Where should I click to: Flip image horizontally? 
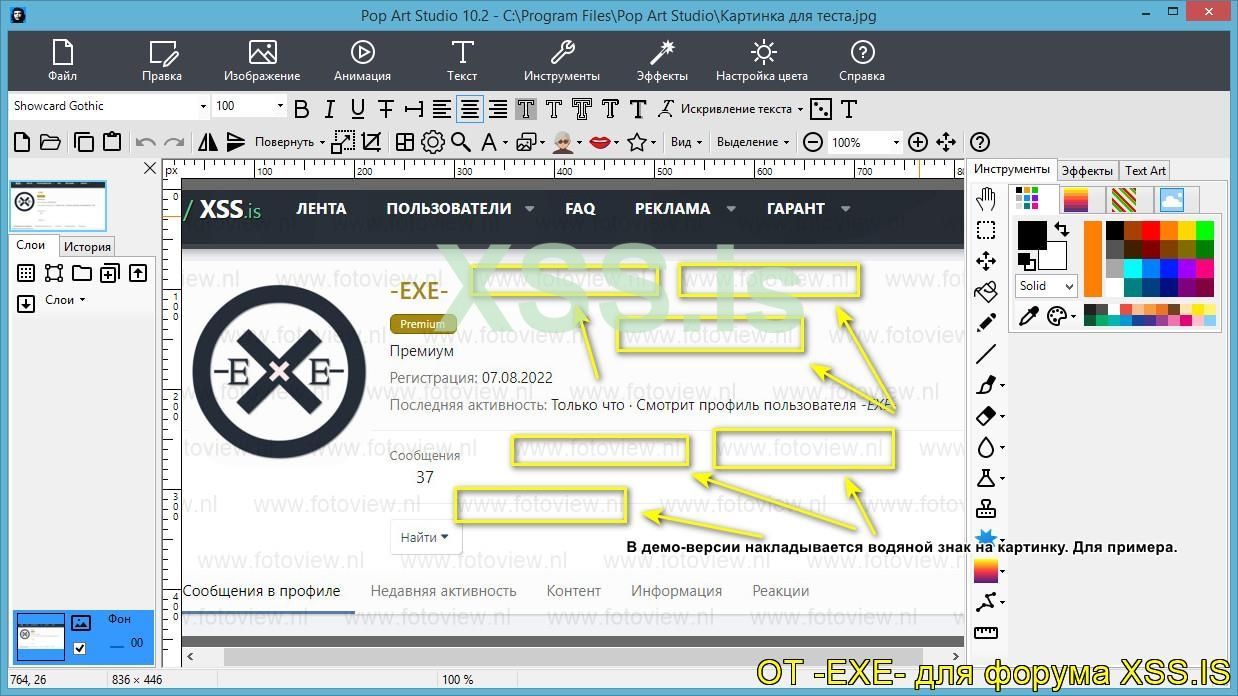208,142
